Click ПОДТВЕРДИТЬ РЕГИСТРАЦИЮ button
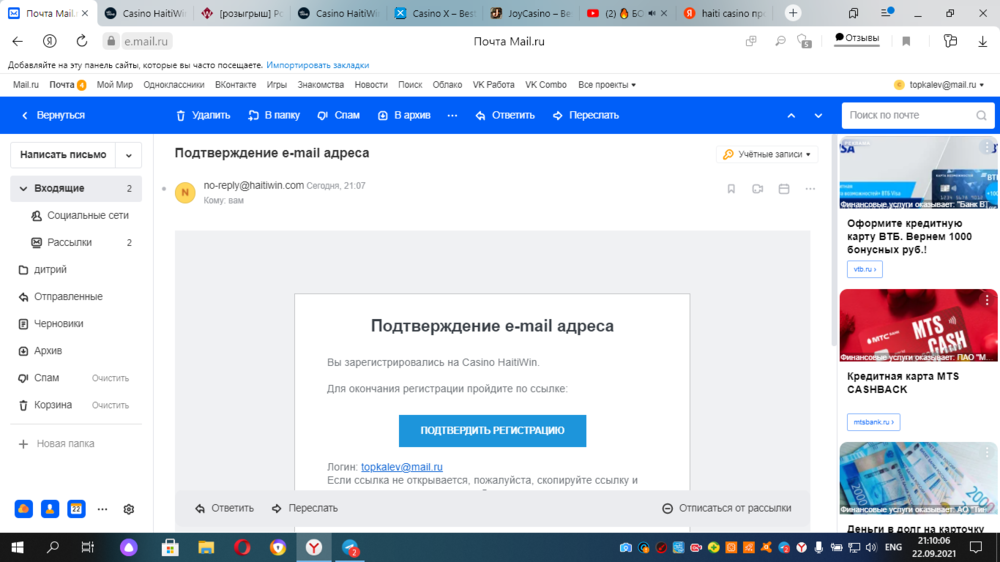The image size is (1000, 562). coord(492,431)
